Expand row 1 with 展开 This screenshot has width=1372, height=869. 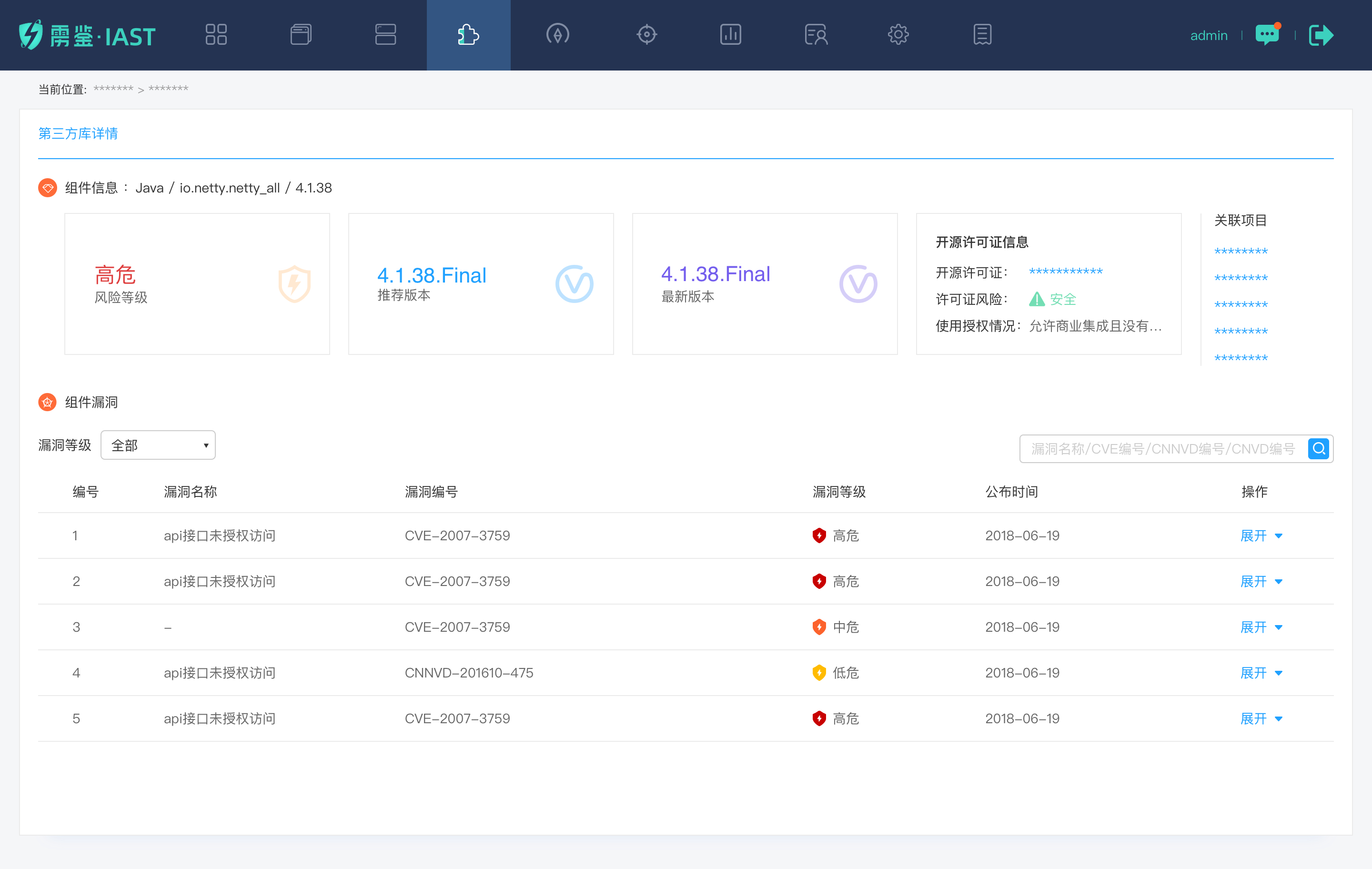pyautogui.click(x=1261, y=536)
